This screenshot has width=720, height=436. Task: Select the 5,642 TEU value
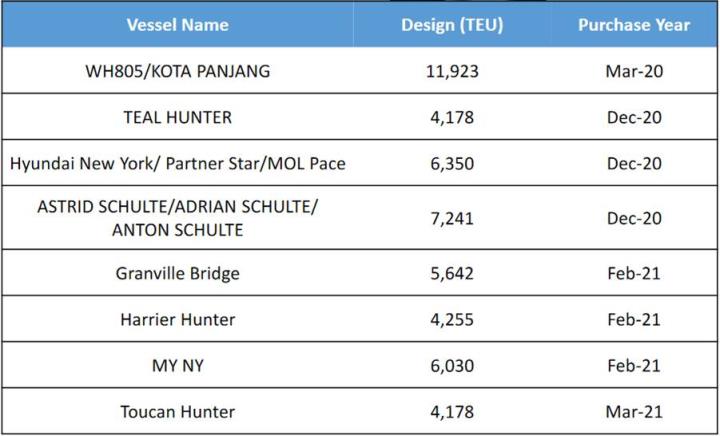click(452, 273)
